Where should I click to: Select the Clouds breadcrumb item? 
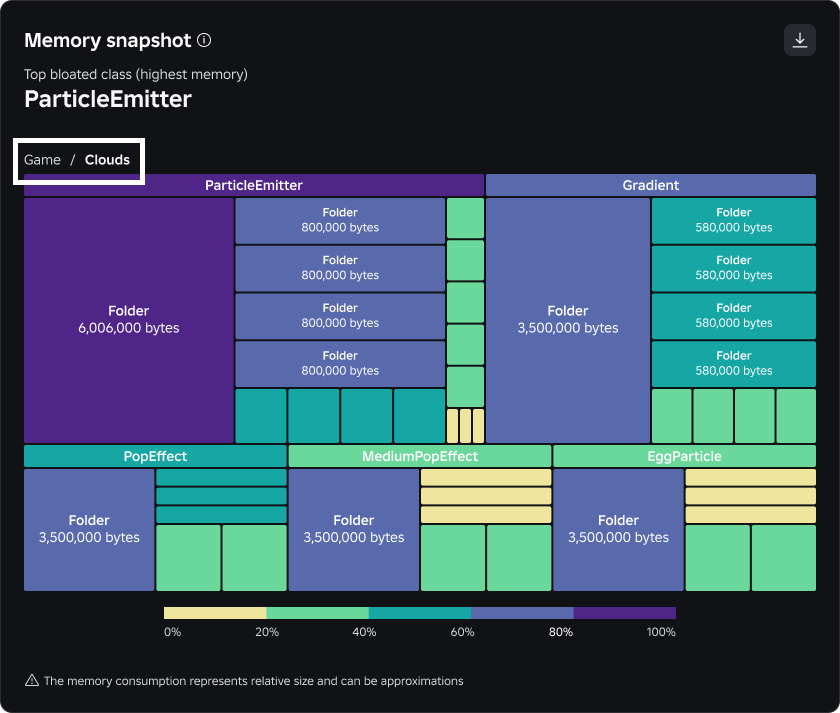(x=107, y=160)
